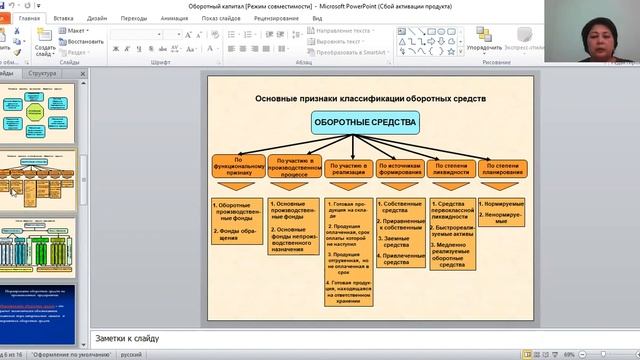Toggle Align Text Left

(231, 49)
